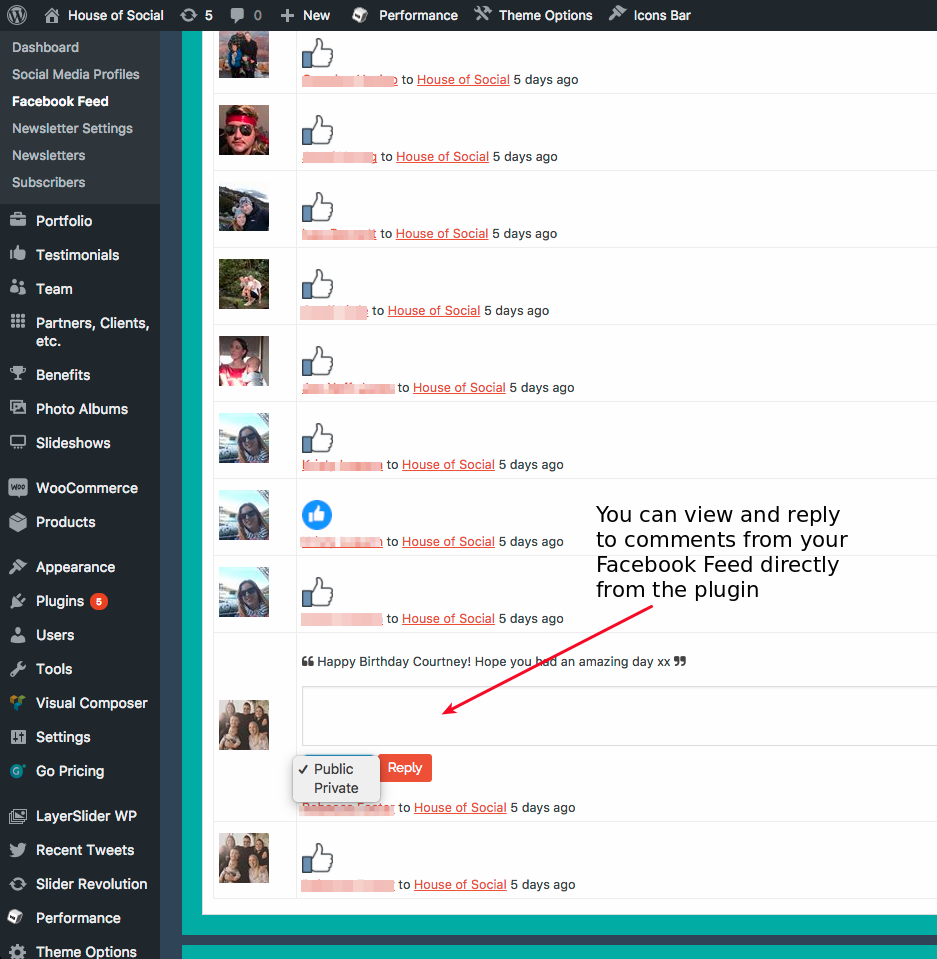Image resolution: width=937 pixels, height=959 pixels.
Task: Click the Benefits trophy icon
Action: [x=18, y=373]
